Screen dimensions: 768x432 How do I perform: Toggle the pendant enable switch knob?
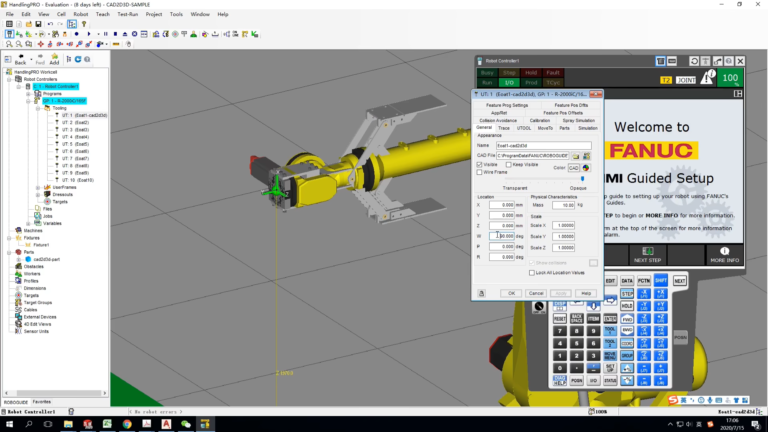(x=539, y=307)
